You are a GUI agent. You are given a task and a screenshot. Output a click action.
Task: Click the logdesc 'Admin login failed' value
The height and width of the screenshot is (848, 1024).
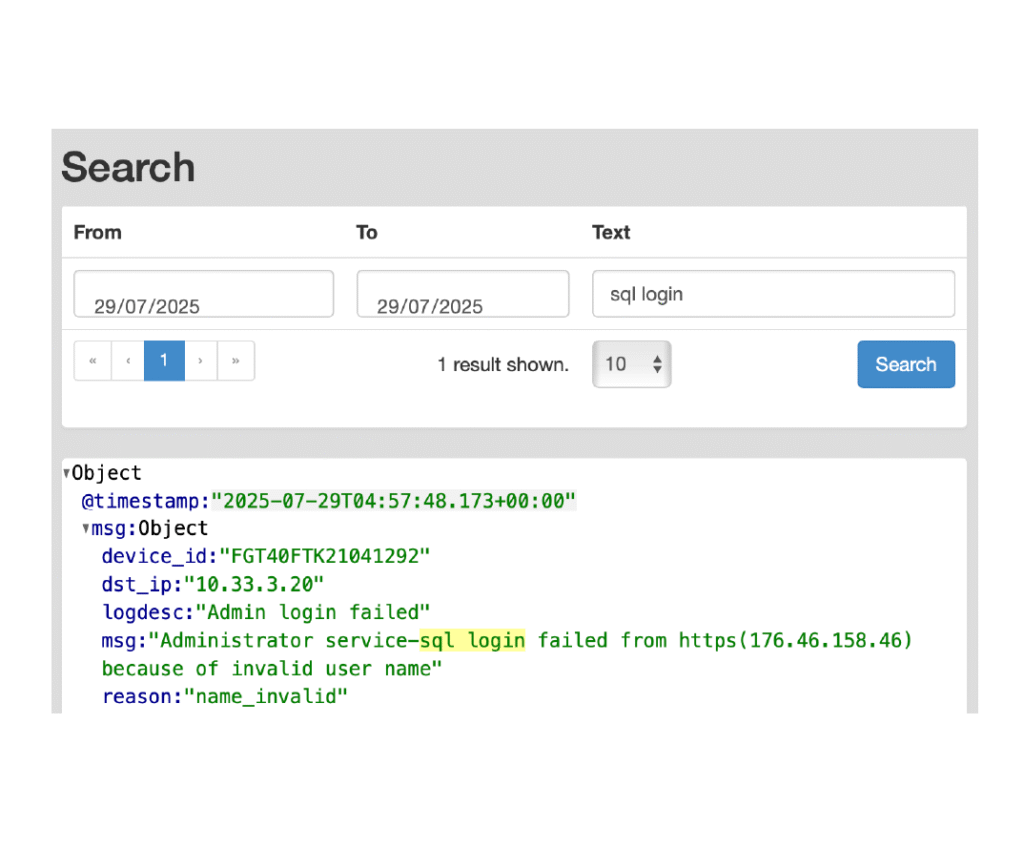(313, 612)
